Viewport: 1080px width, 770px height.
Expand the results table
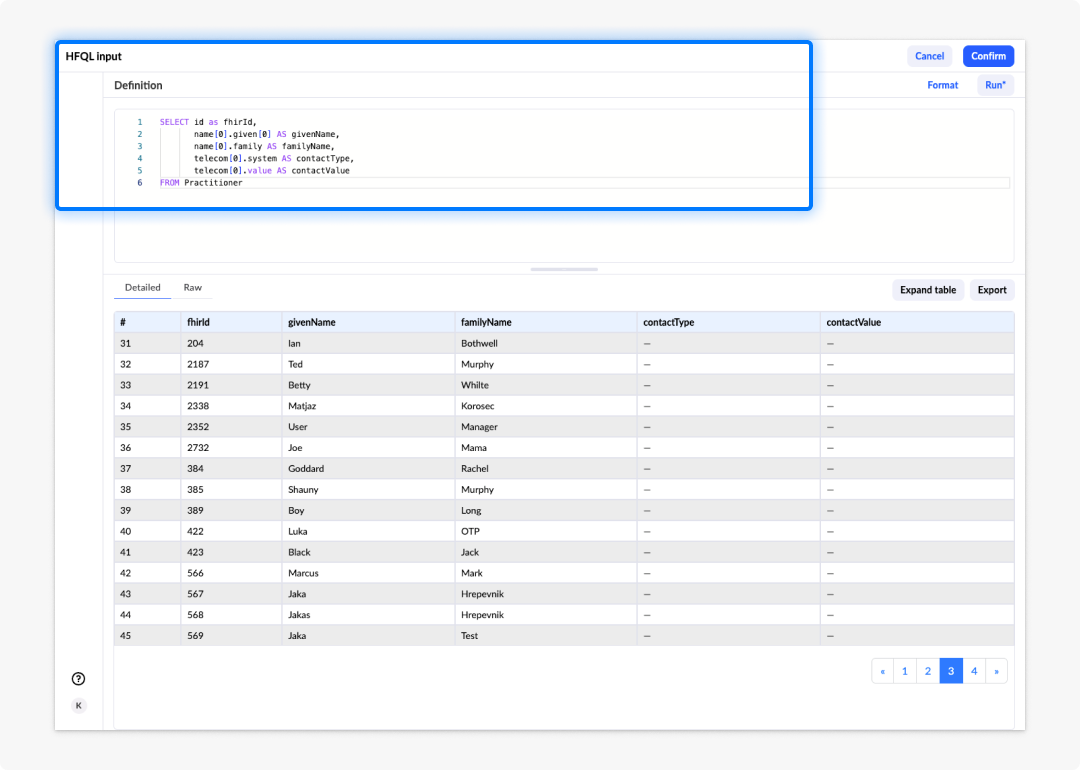(x=928, y=290)
